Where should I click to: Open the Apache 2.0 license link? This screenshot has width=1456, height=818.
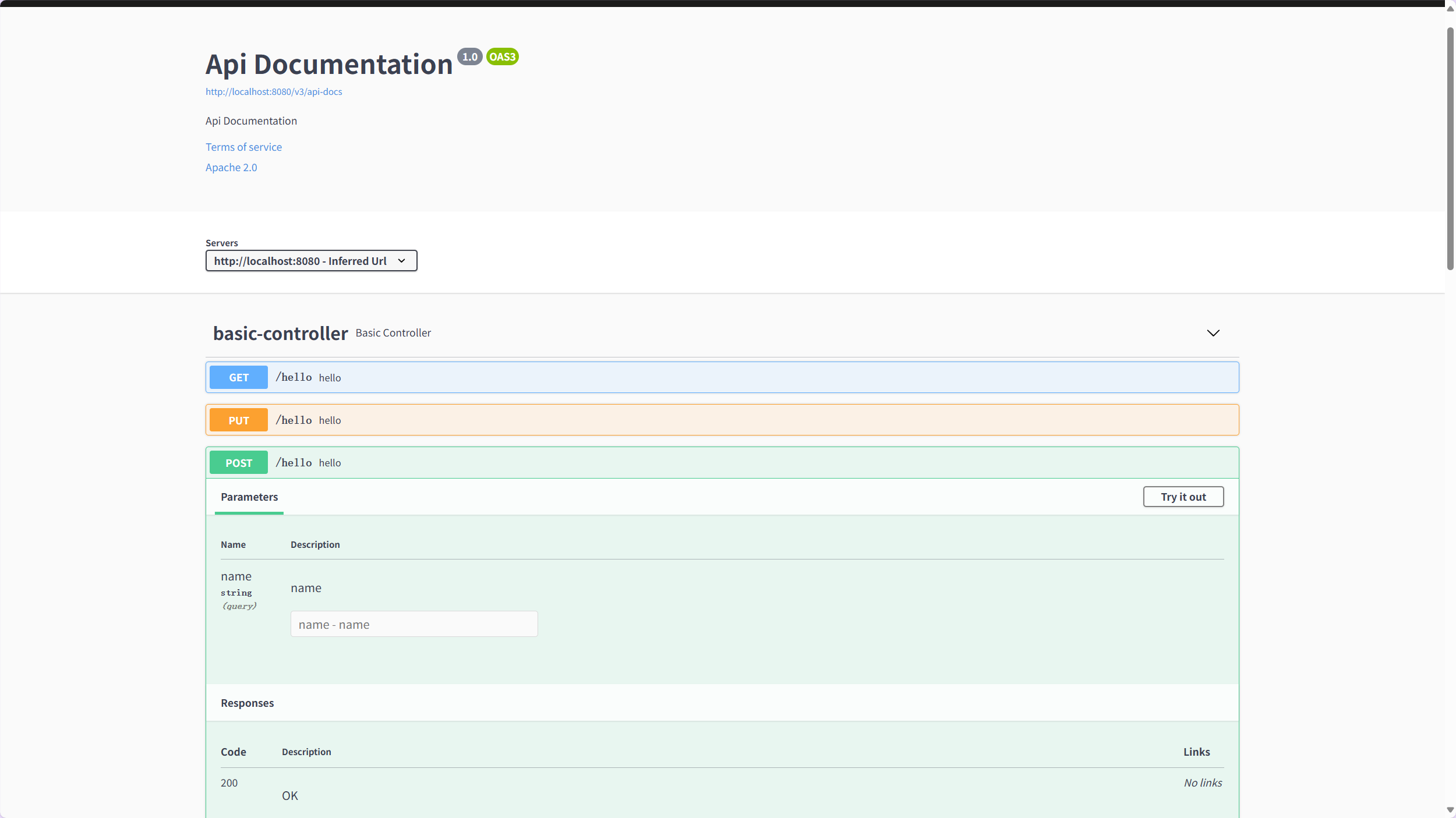[231, 167]
